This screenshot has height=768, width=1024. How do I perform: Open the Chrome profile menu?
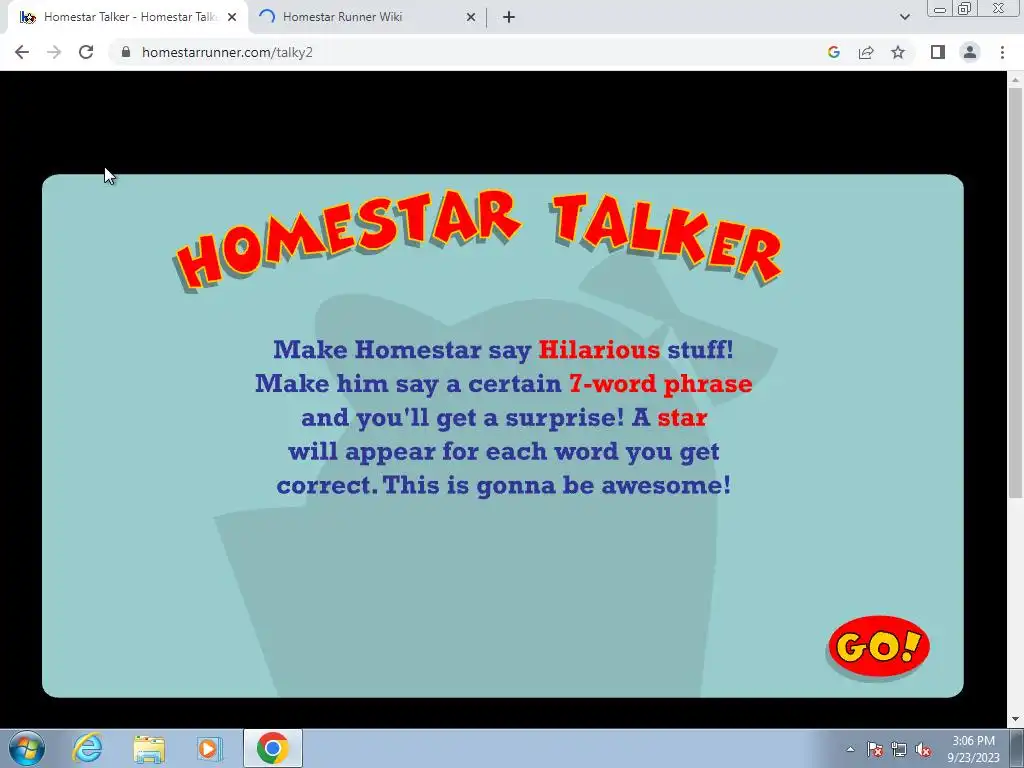pyautogui.click(x=970, y=52)
